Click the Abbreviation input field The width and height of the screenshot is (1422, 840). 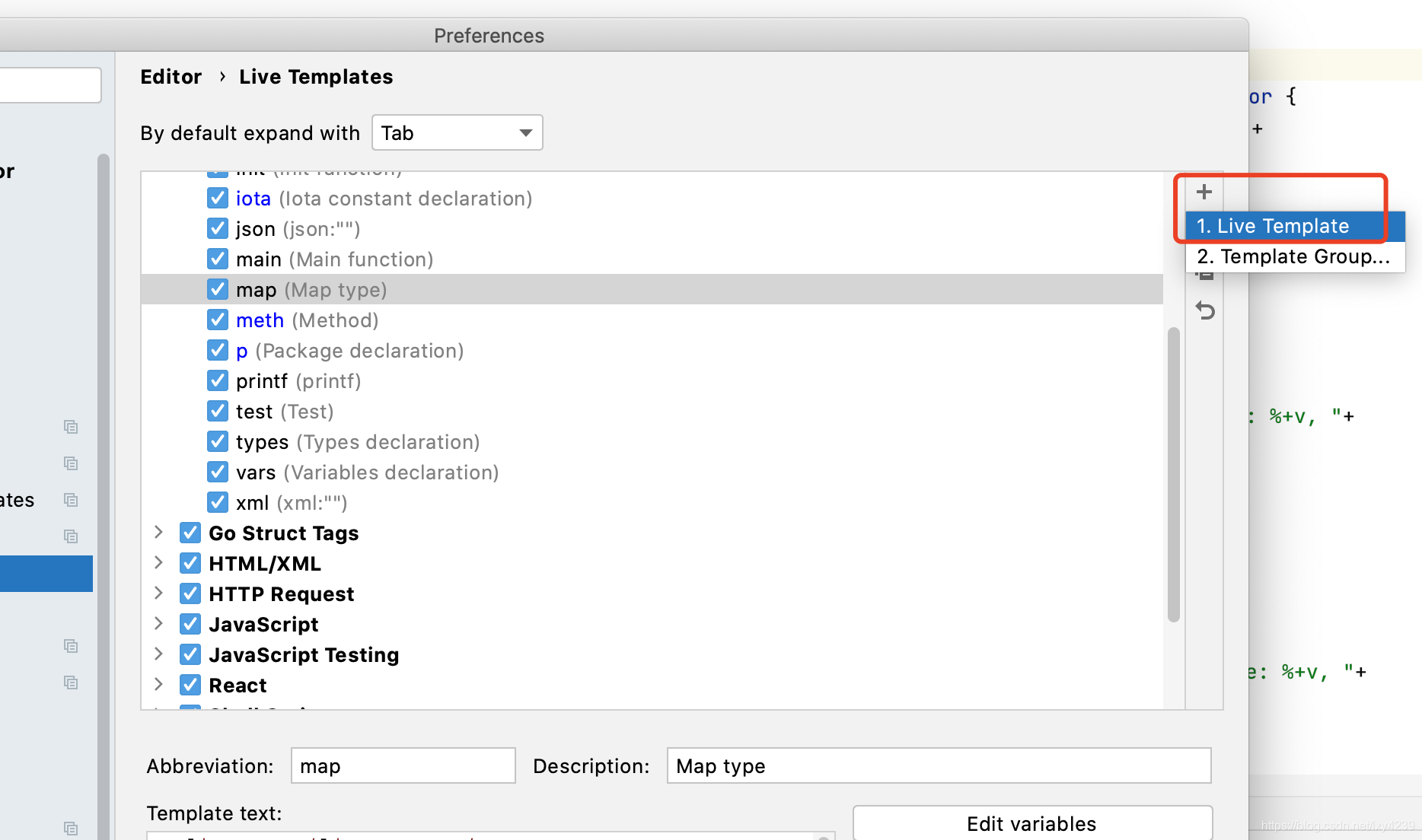click(403, 765)
